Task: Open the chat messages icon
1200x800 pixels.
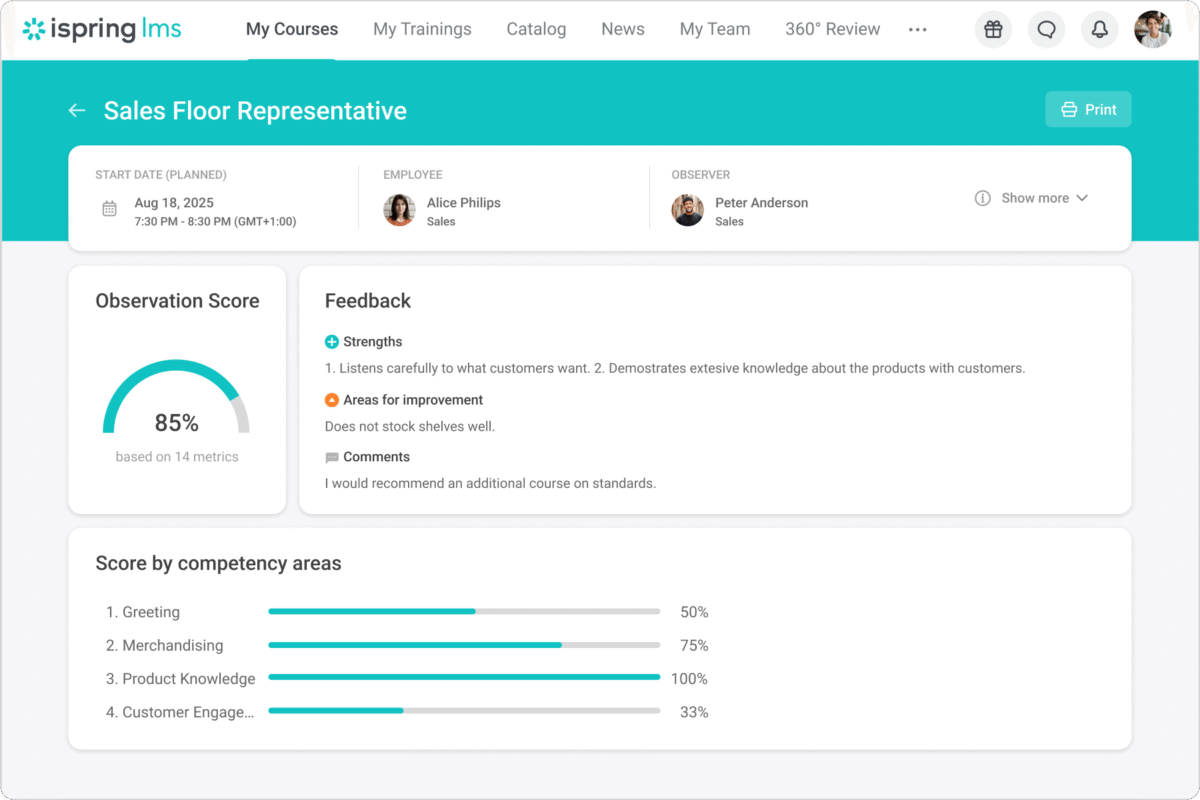Action: 1046,29
